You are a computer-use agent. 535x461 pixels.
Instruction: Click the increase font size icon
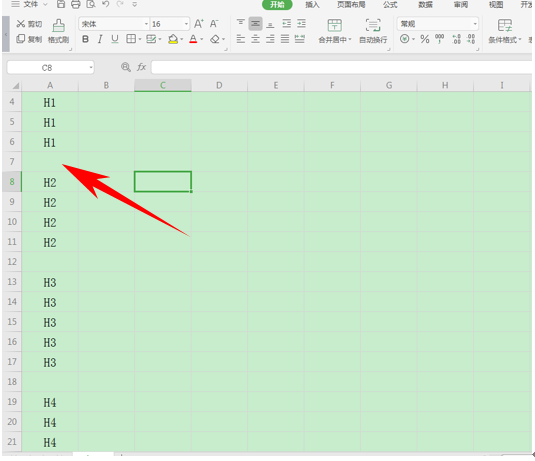click(x=199, y=24)
